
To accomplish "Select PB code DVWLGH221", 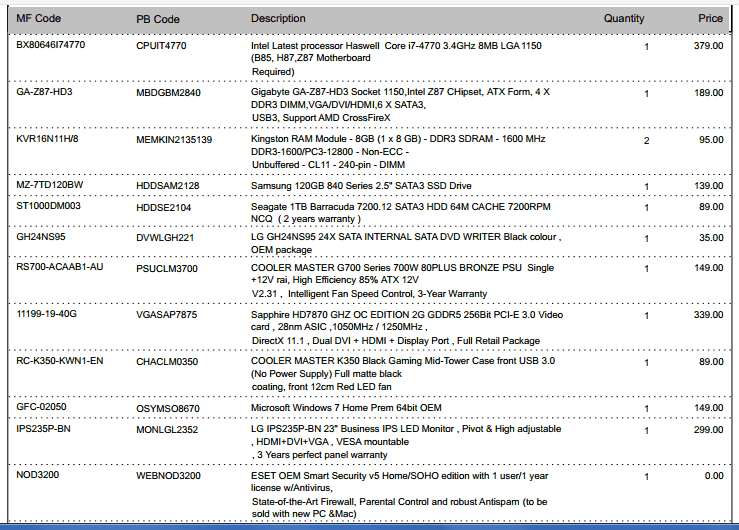I will point(165,238).
